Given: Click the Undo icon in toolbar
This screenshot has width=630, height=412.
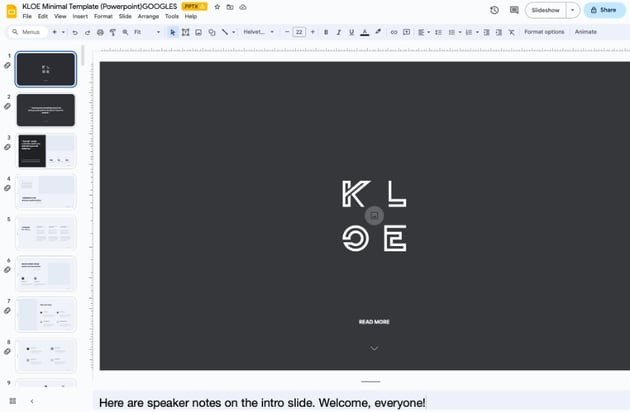Looking at the screenshot, I should coord(74,32).
